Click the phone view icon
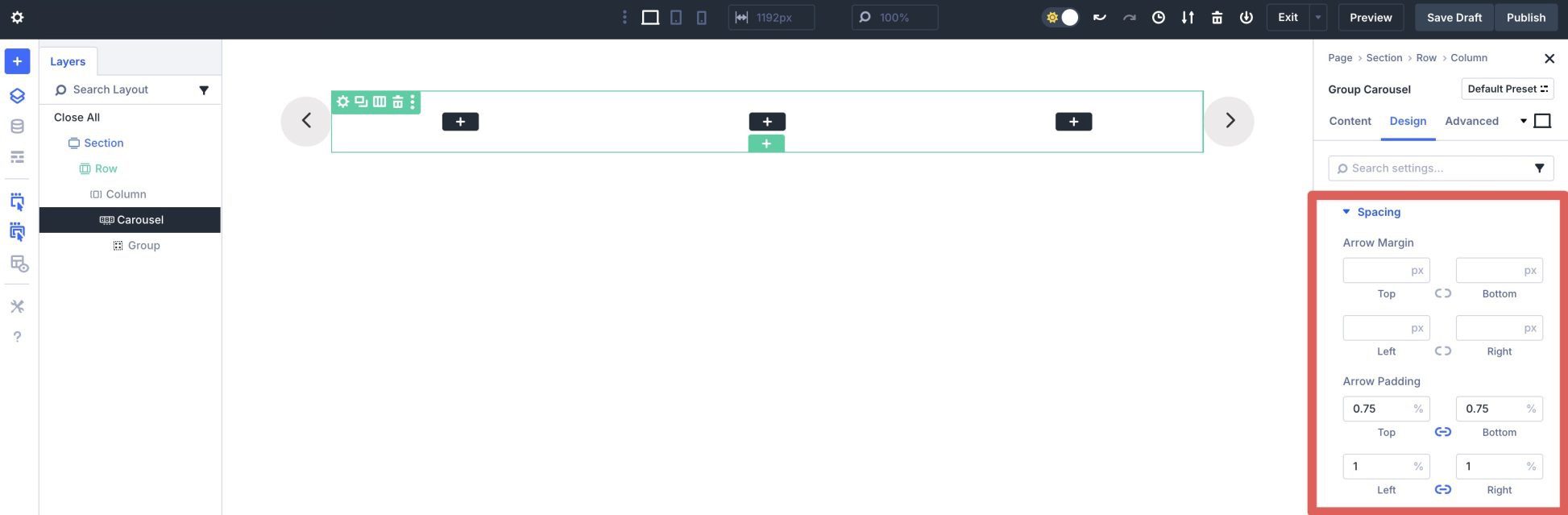The height and width of the screenshot is (515, 1568). point(702,18)
